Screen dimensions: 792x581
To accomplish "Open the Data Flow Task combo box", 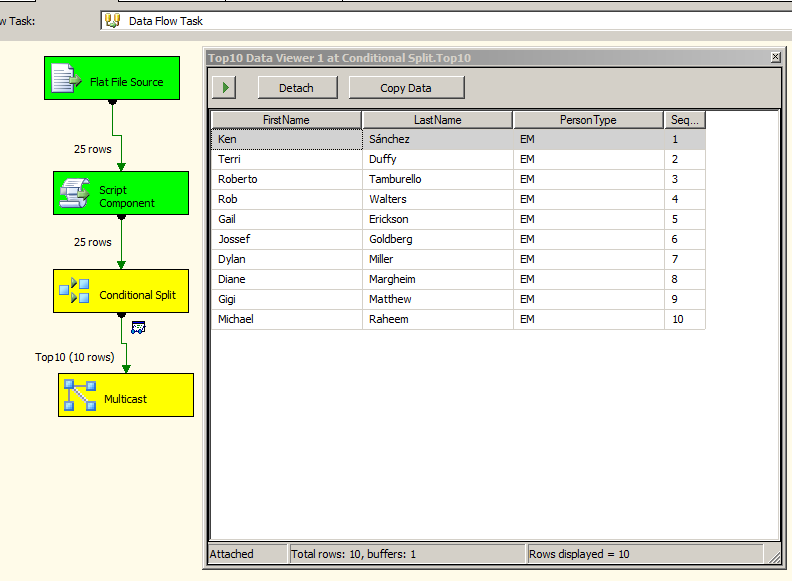I will point(446,21).
